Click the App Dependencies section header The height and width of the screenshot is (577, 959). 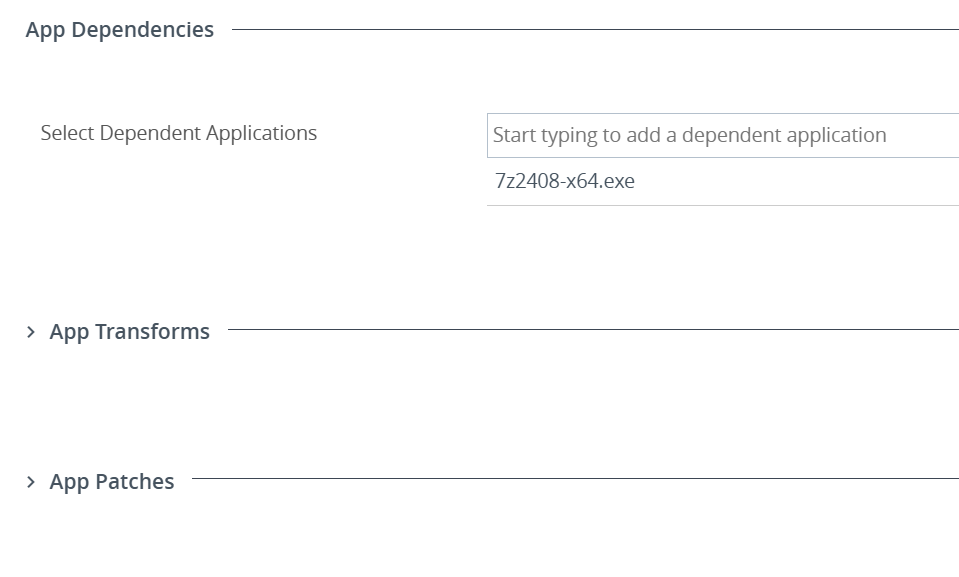click(119, 29)
